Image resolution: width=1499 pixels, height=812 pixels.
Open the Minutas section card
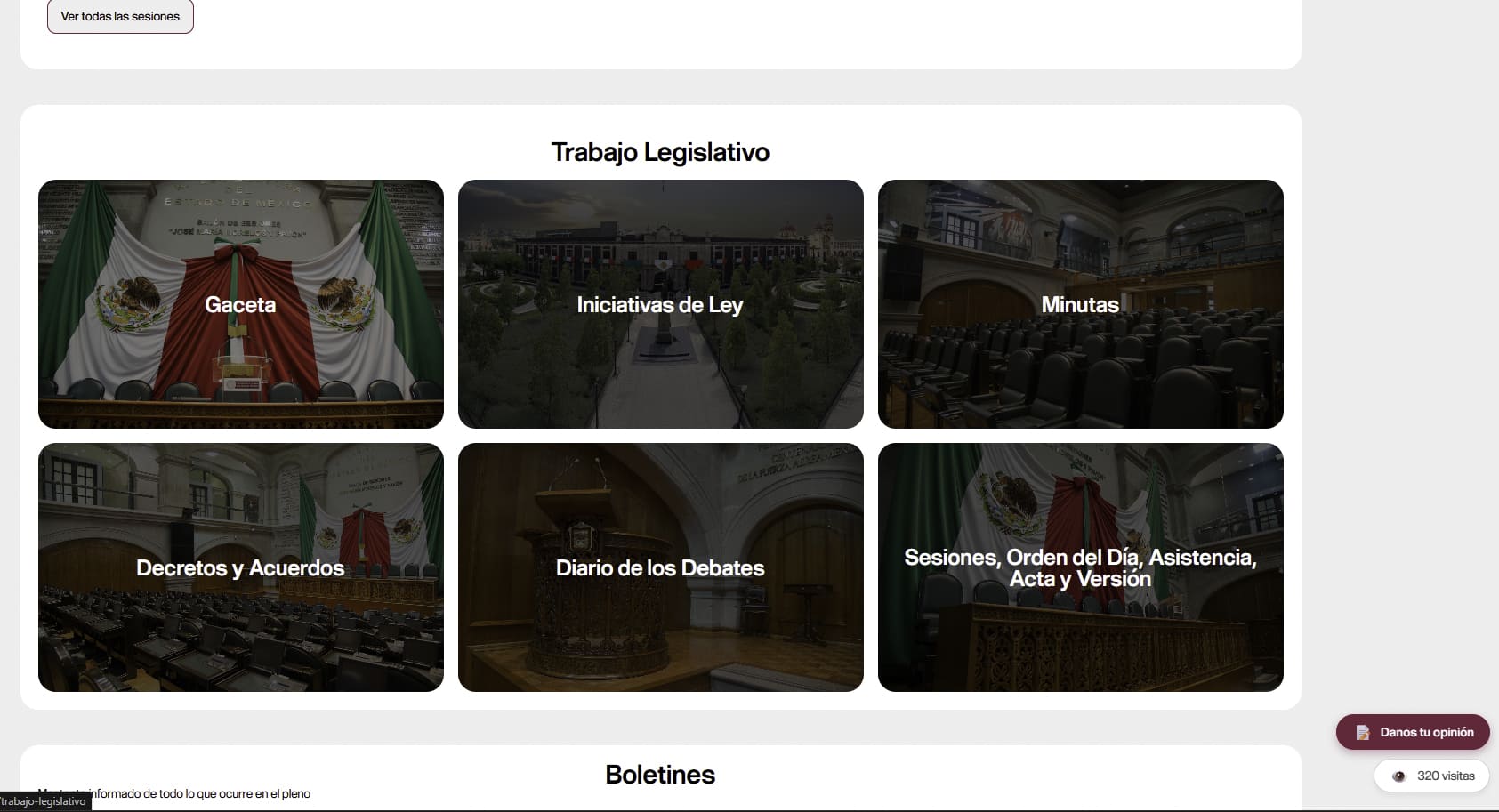point(1081,304)
